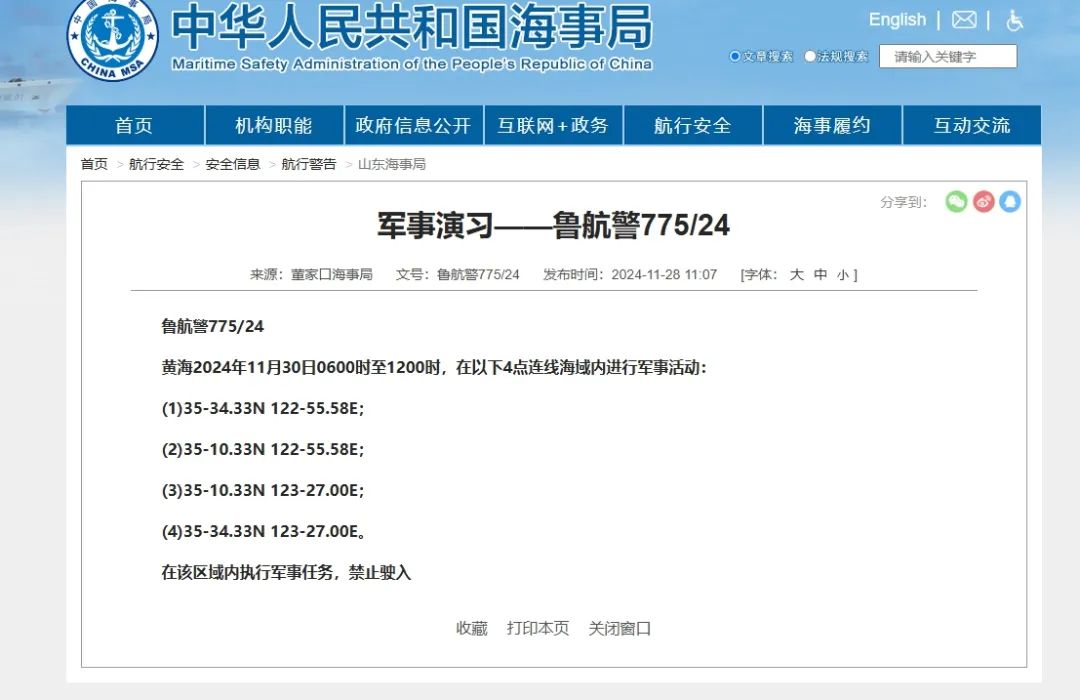Click the source text 来源：董家口海事局
1080x700 pixels.
311,275
